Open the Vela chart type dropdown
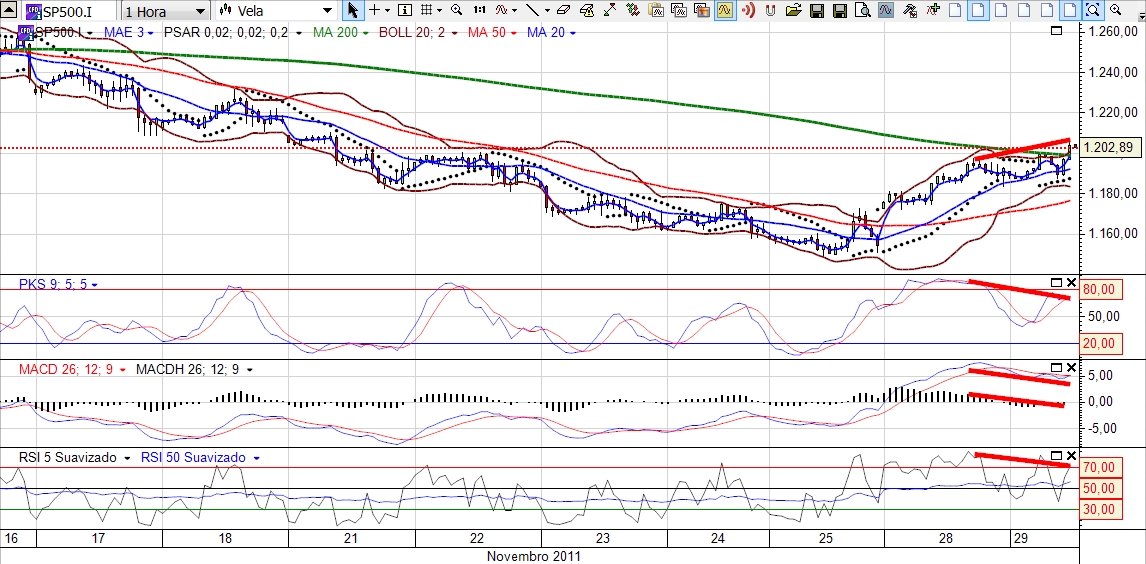1146x564 pixels. pos(276,11)
